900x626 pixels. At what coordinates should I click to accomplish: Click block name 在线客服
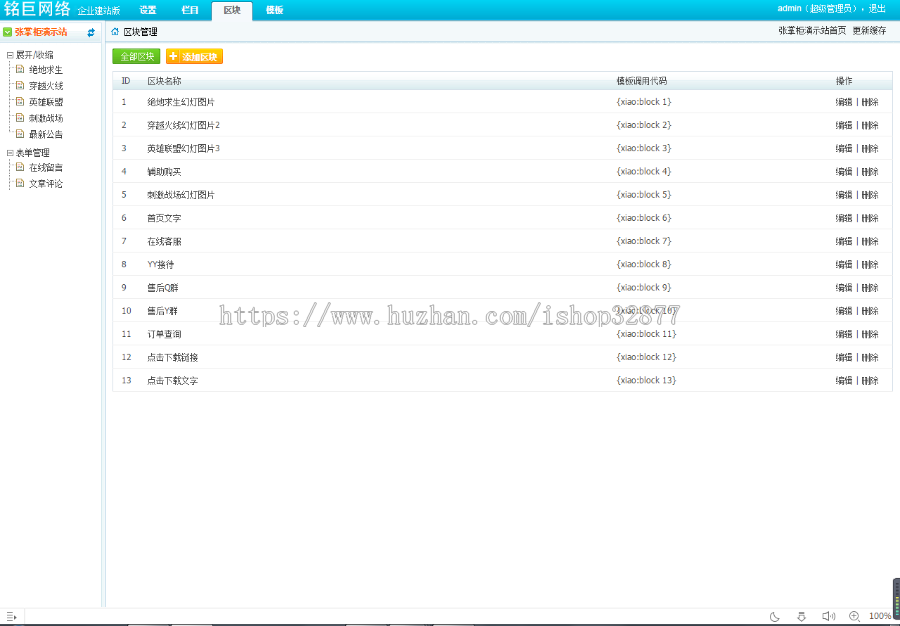[164, 242]
